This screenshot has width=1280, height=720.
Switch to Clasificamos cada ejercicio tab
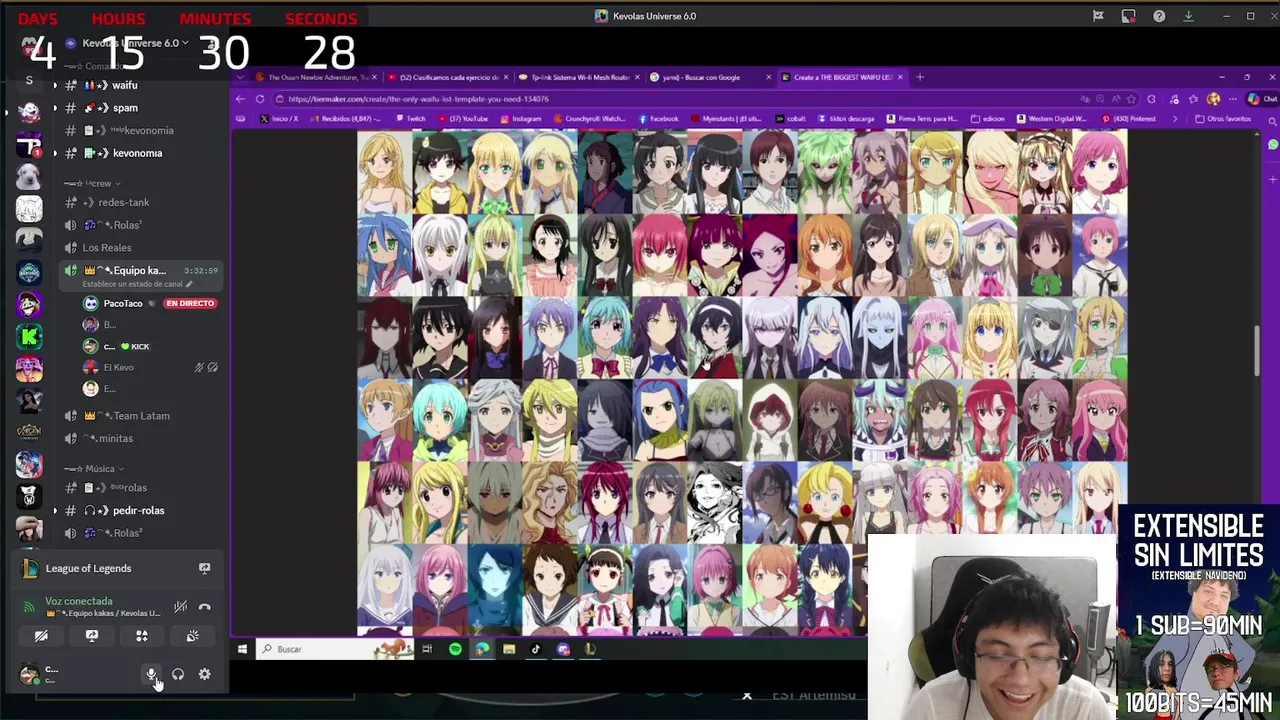449,77
